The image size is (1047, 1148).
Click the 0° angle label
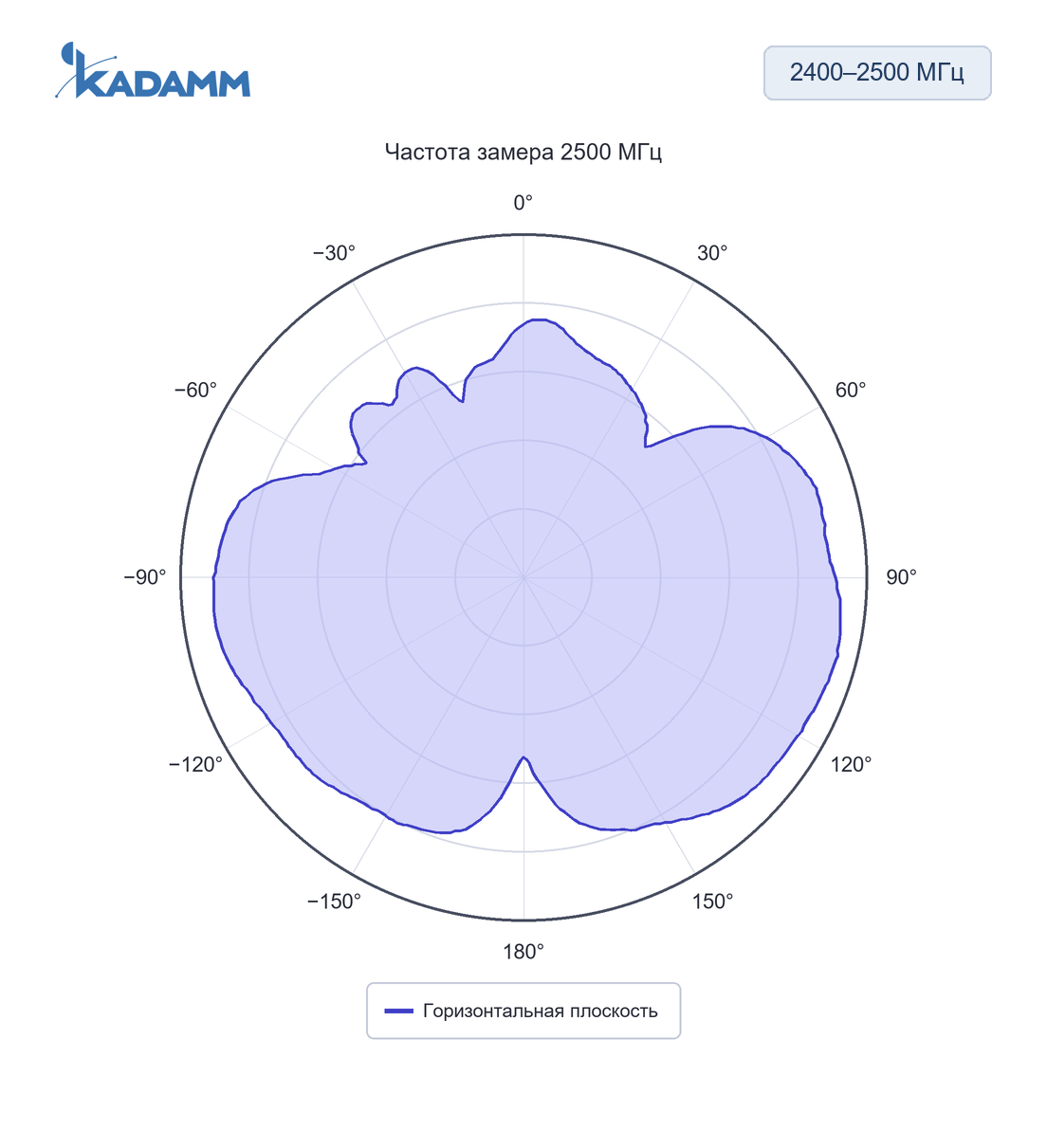(523, 203)
